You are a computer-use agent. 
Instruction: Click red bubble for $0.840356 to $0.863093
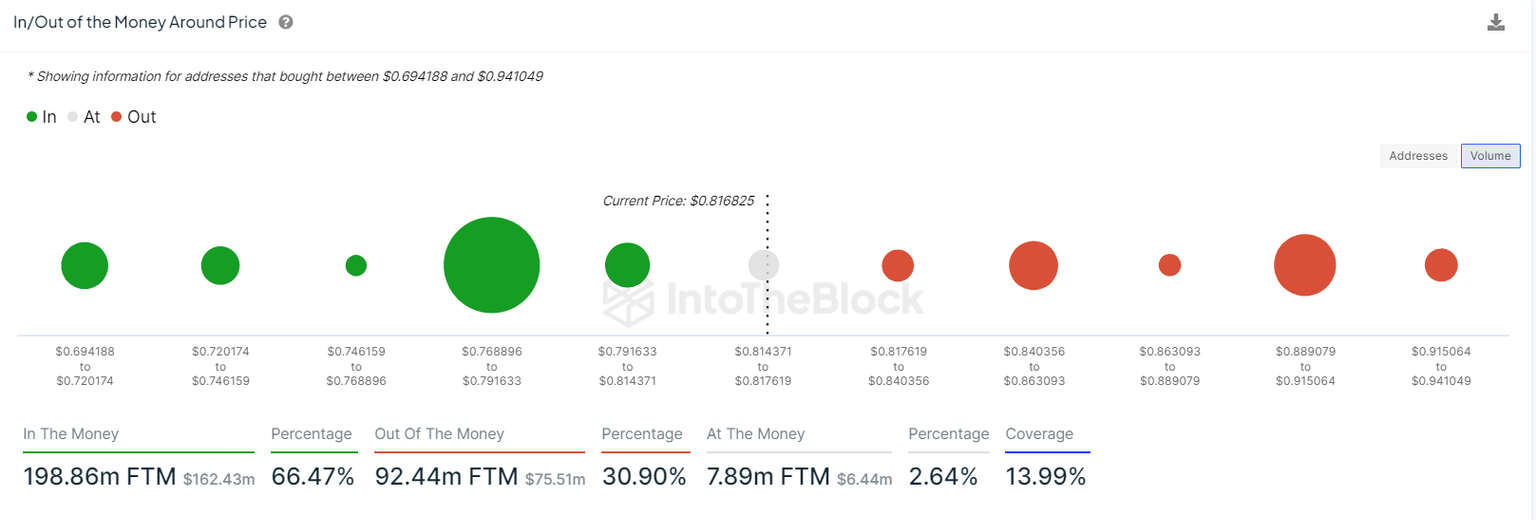click(1033, 265)
